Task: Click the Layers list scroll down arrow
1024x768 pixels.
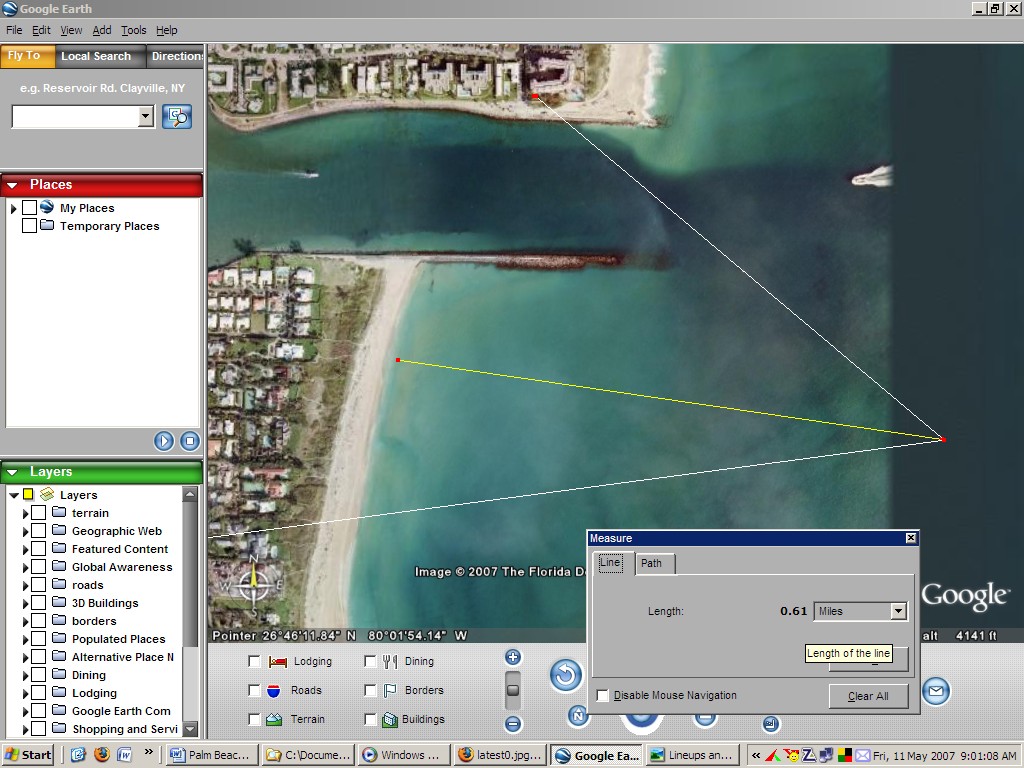Action: pyautogui.click(x=190, y=729)
